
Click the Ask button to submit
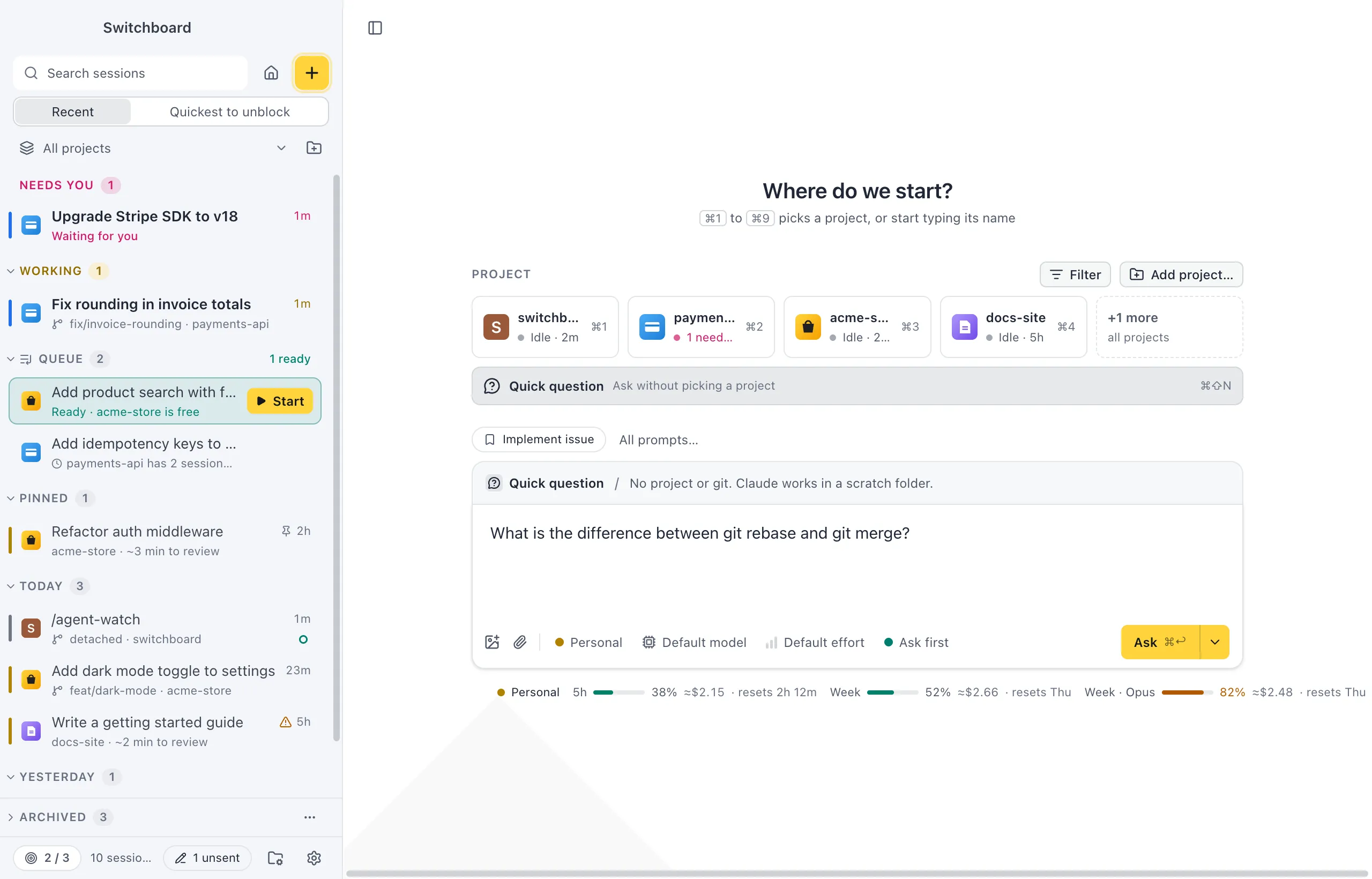[1160, 642]
